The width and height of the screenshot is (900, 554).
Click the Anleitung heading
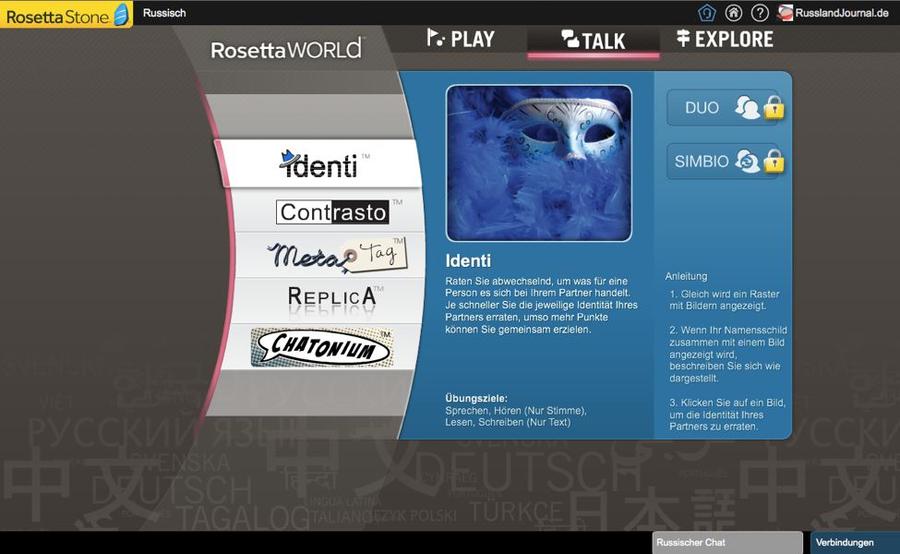click(686, 276)
